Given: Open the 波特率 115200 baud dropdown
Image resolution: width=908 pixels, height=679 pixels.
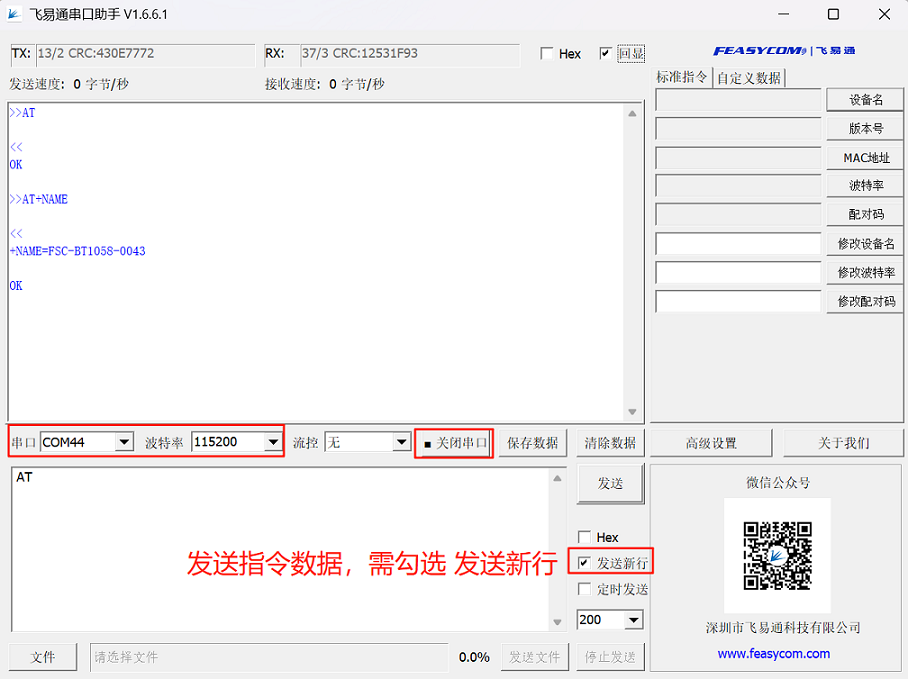Looking at the screenshot, I should pos(273,443).
